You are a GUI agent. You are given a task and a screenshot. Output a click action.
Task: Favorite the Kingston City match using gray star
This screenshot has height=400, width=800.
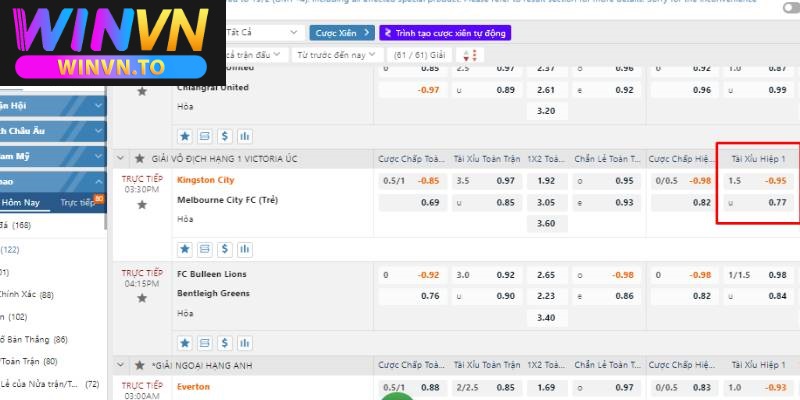(x=142, y=204)
